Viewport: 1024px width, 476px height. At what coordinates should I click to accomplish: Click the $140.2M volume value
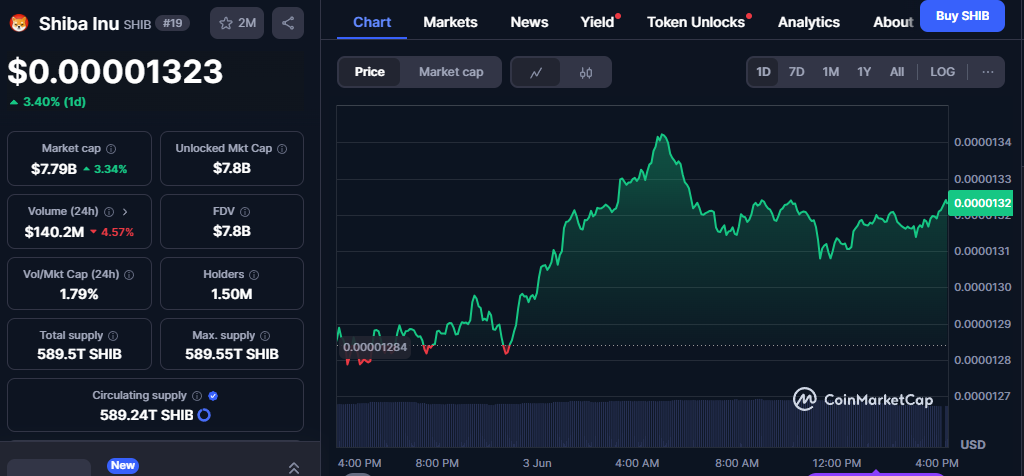tap(54, 232)
